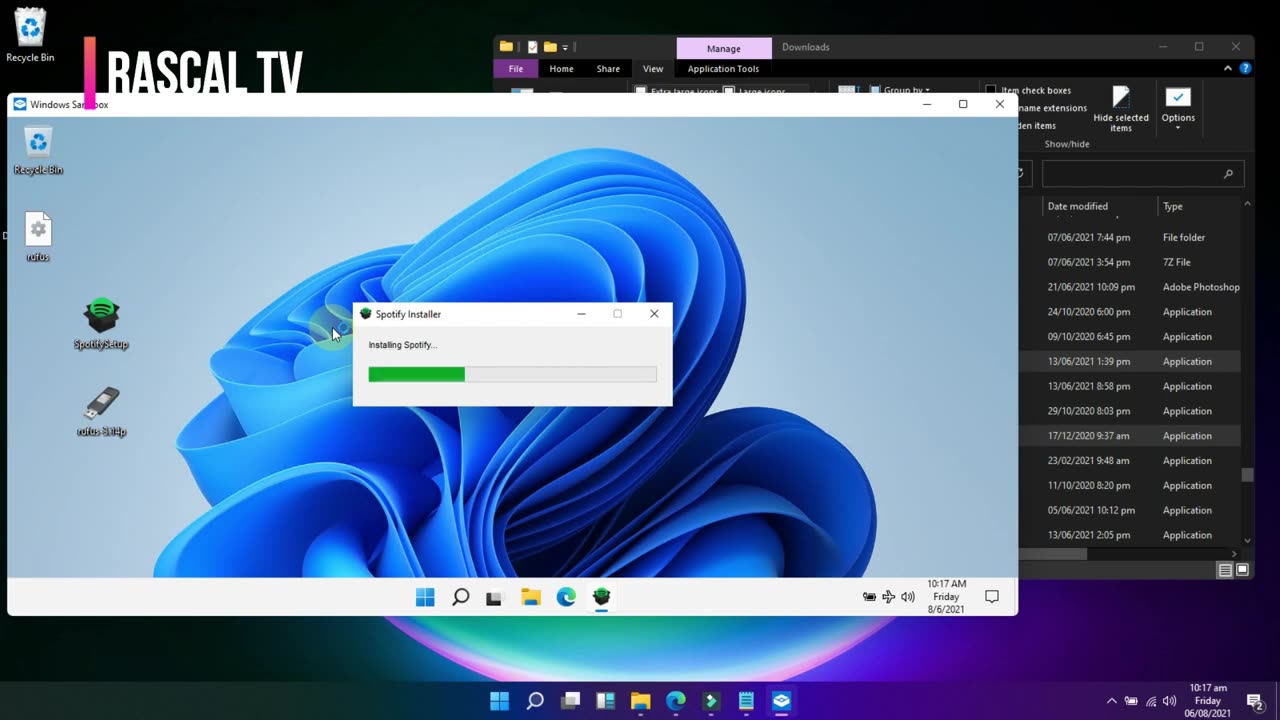
Task: Open the Recycle Bin inside Windows Sandbox
Action: point(38,151)
